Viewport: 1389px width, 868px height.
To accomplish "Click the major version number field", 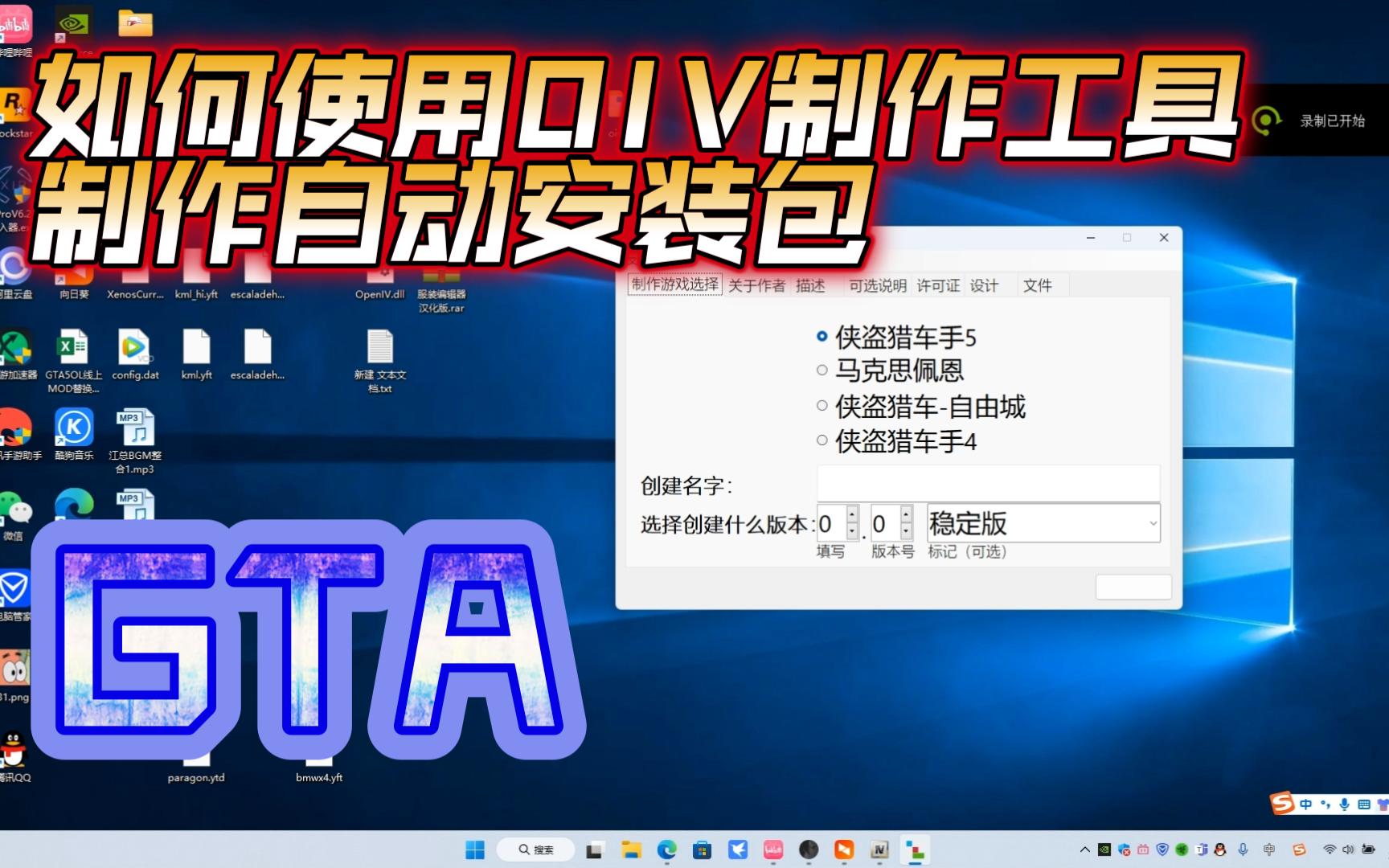I will pos(832,523).
